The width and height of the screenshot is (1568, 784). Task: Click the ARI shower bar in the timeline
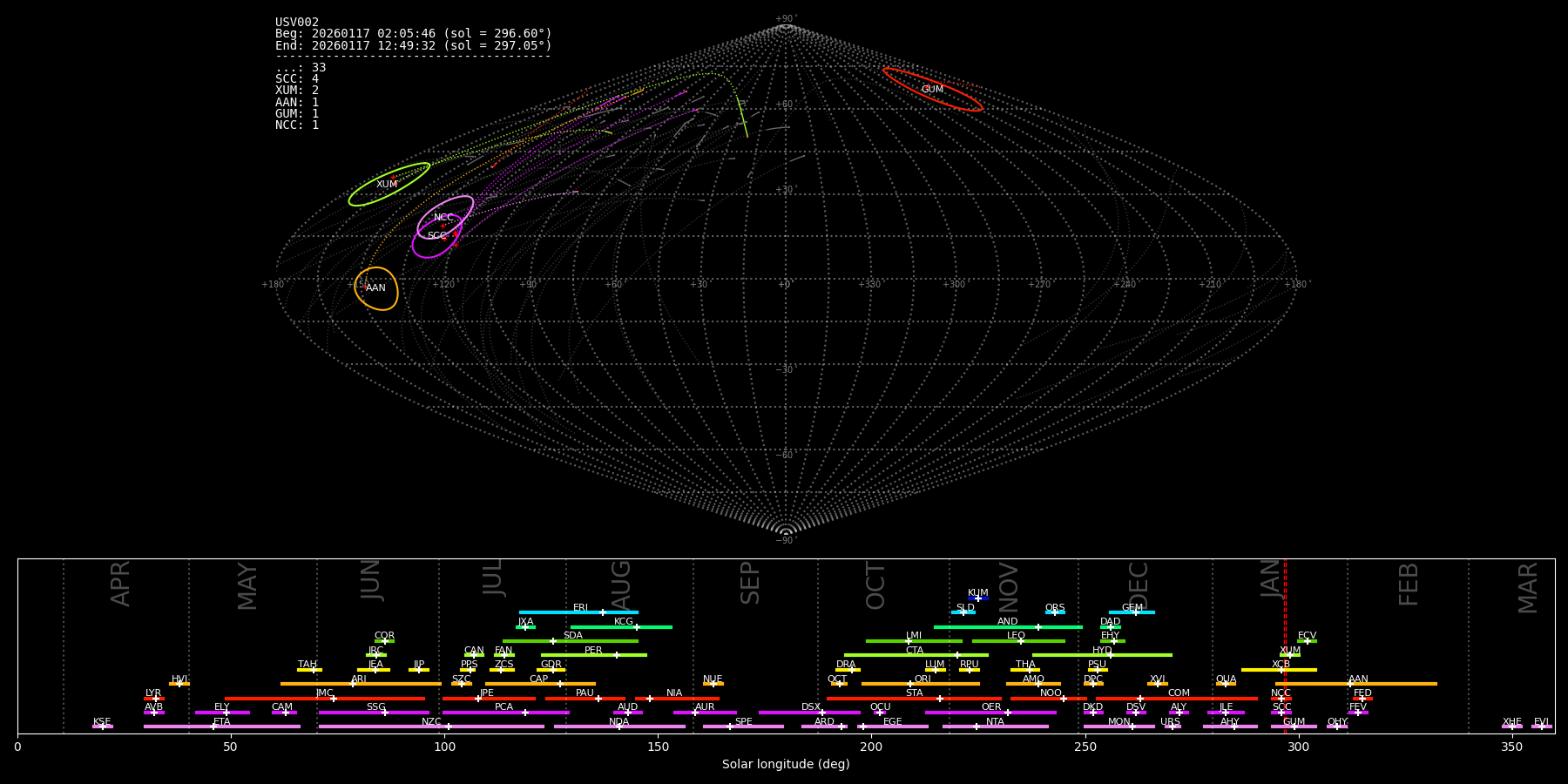pyautogui.click(x=361, y=684)
